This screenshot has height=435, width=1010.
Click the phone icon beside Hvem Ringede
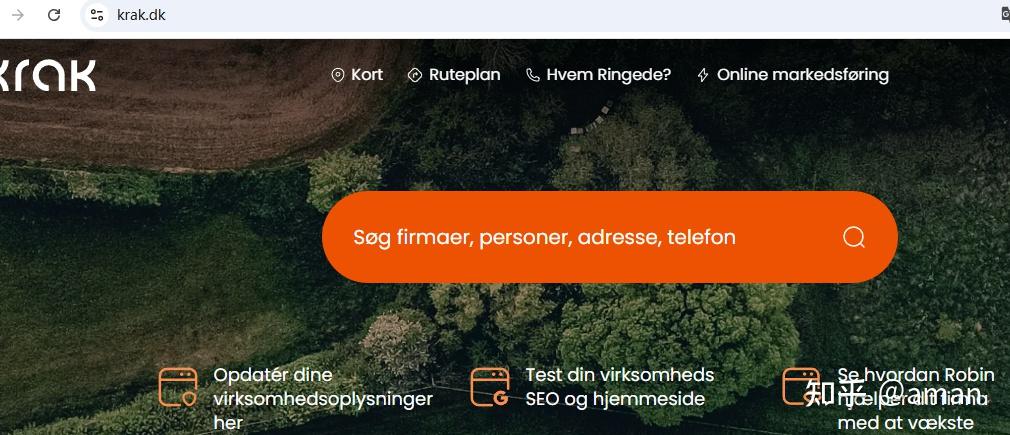(x=533, y=75)
